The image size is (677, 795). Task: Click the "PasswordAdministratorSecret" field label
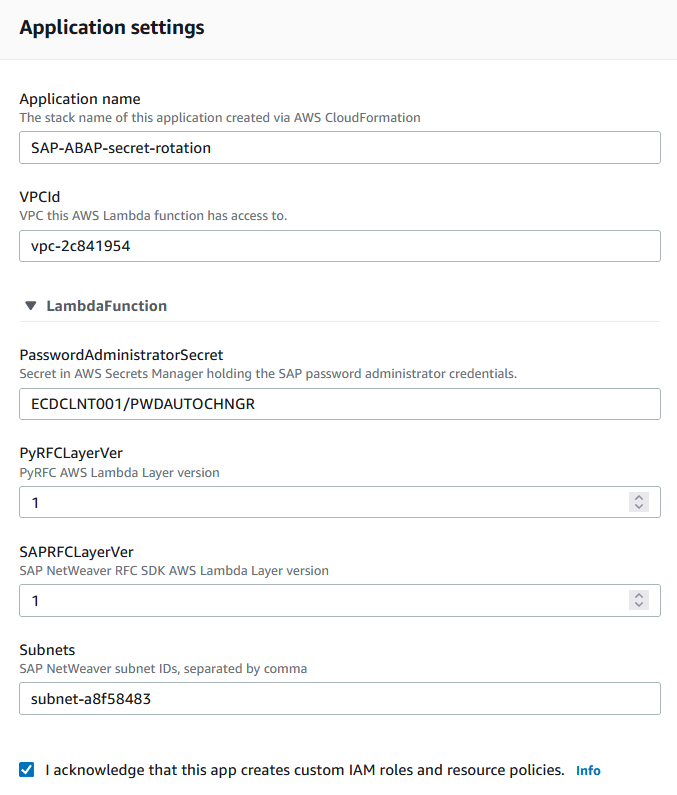121,355
